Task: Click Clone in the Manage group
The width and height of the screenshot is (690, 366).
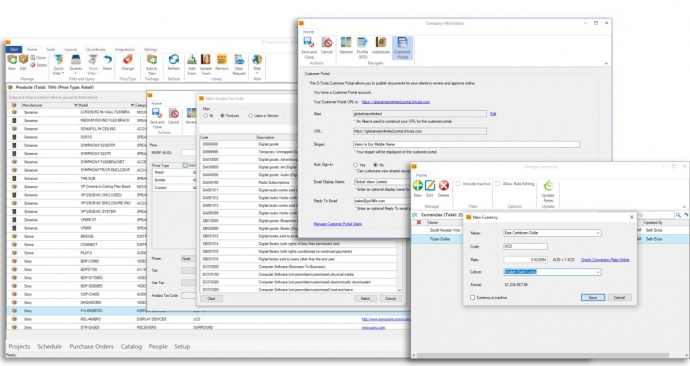Action: [38, 58]
